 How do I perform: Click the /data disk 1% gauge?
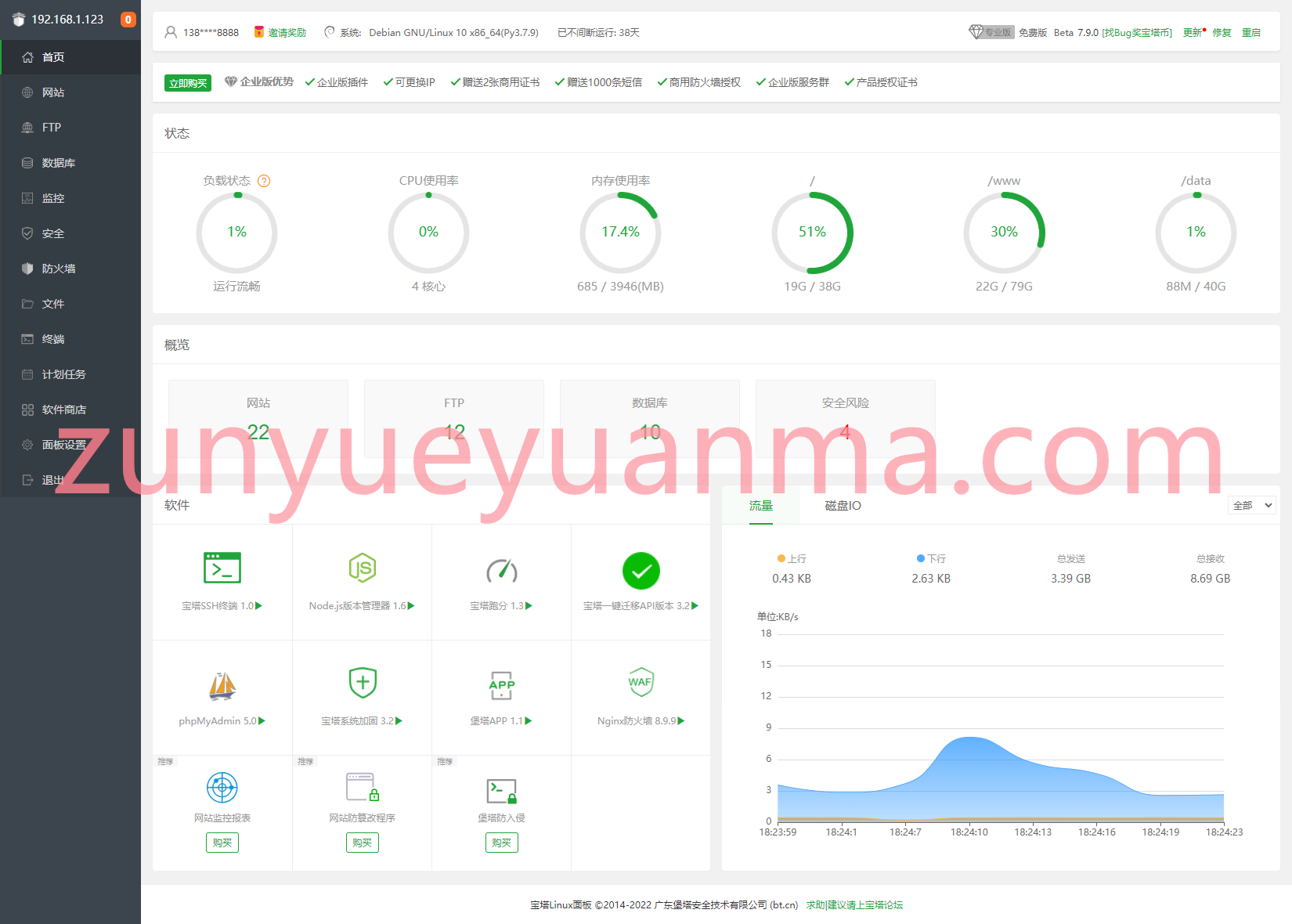(x=1196, y=233)
